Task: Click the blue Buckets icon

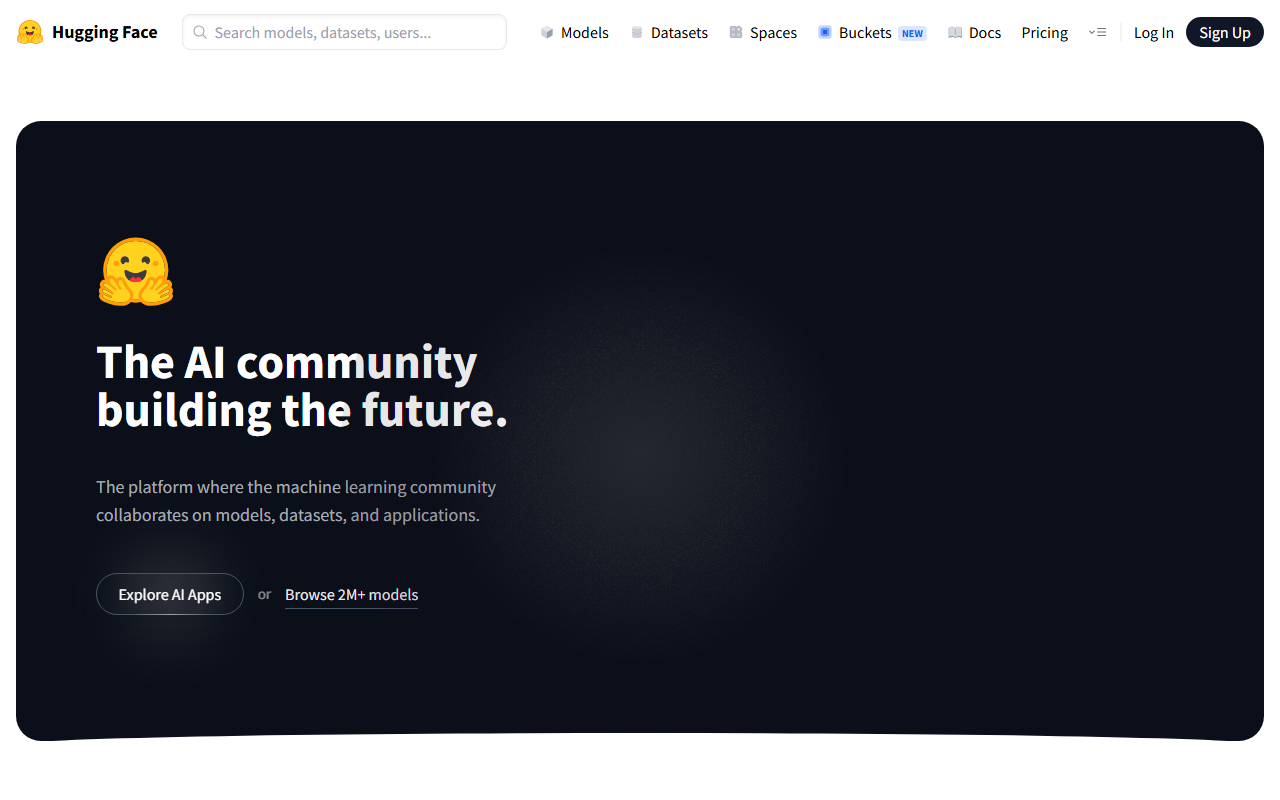Action: pyautogui.click(x=825, y=32)
